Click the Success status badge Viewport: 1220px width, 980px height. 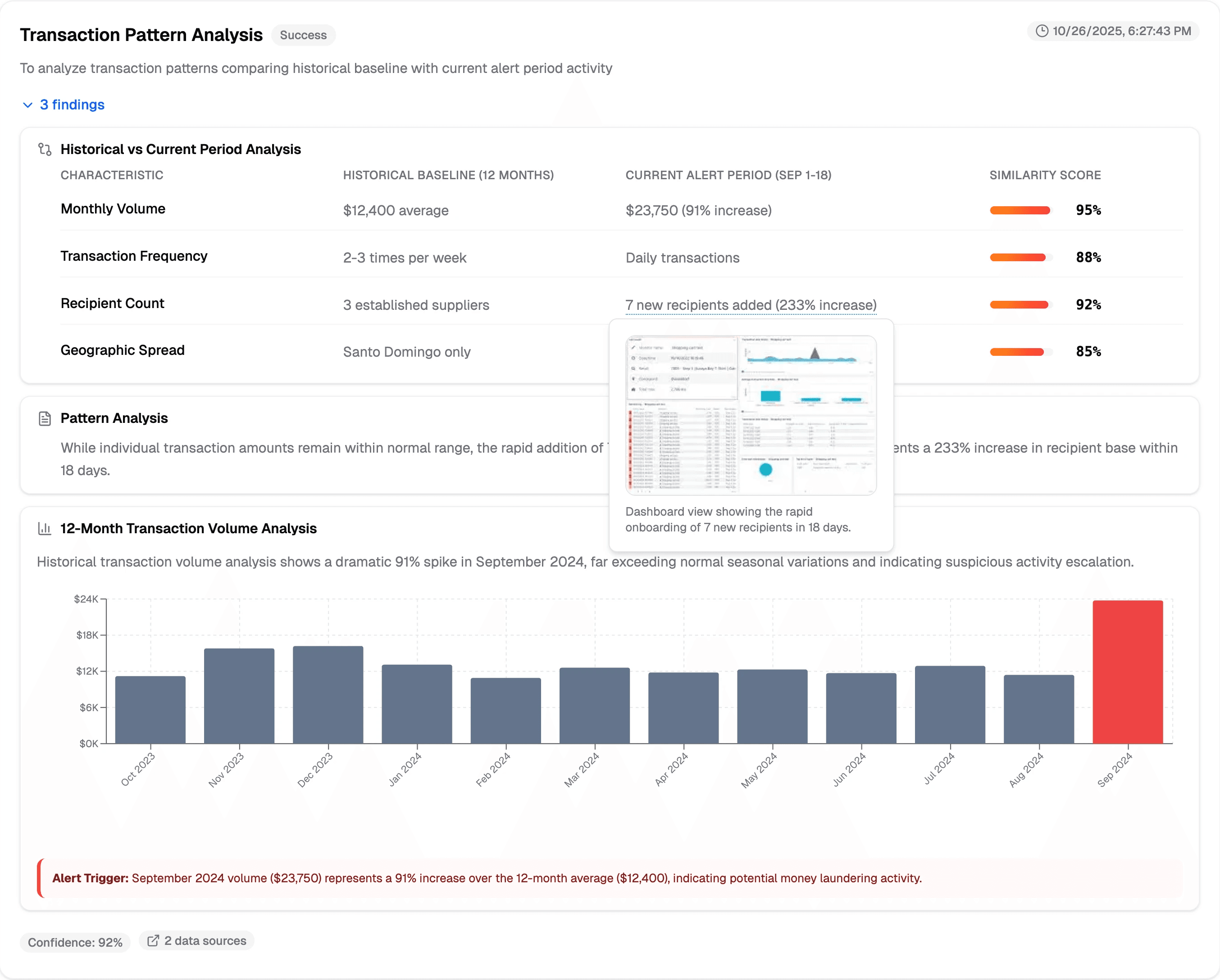coord(303,35)
